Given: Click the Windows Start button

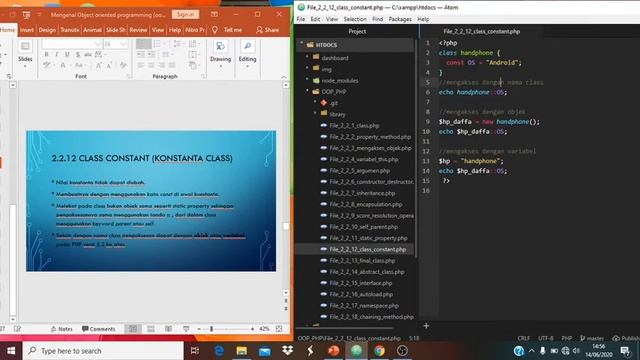Looking at the screenshot, I should 11,351.
